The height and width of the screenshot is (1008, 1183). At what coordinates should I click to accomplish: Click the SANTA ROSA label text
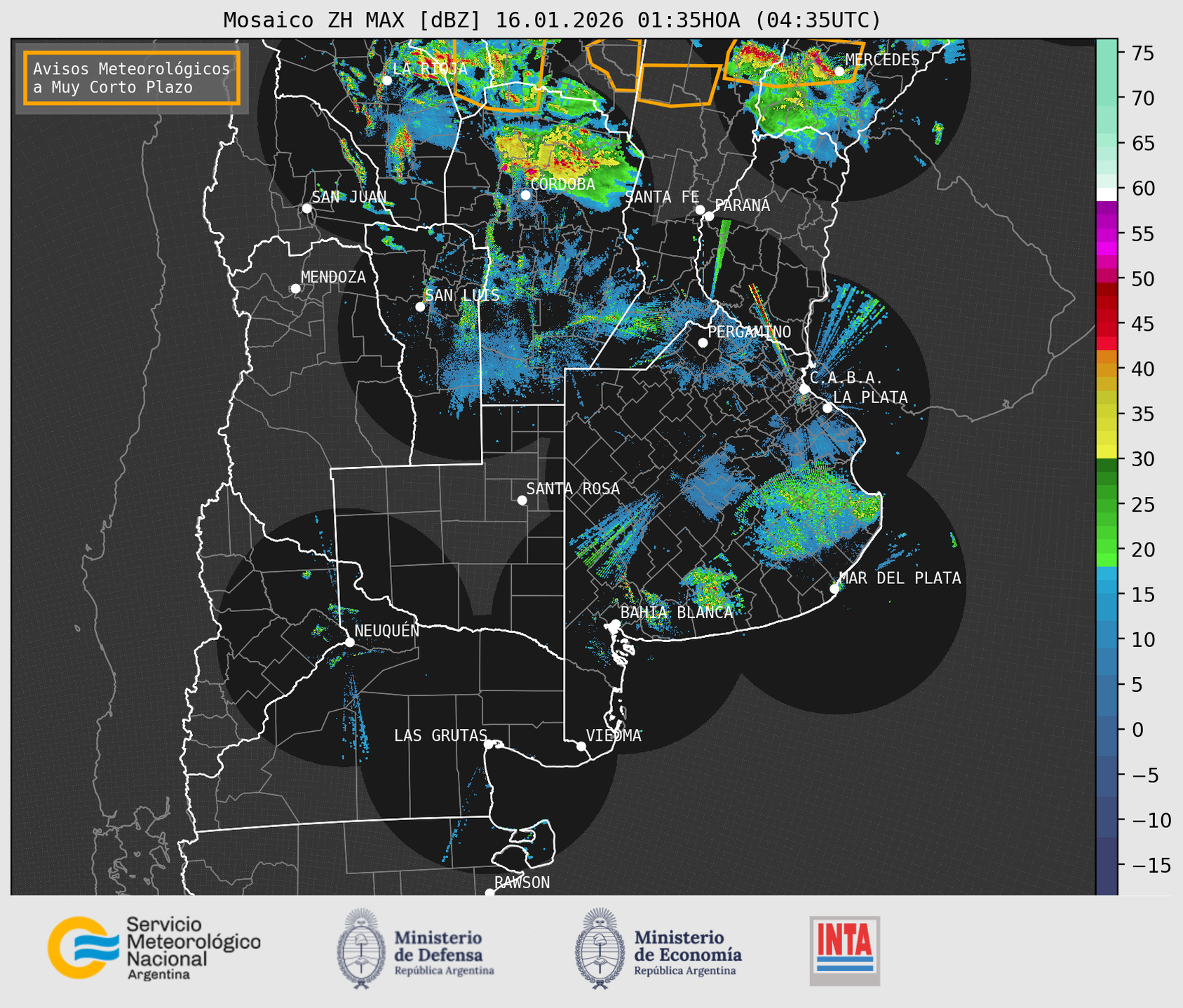click(x=573, y=489)
